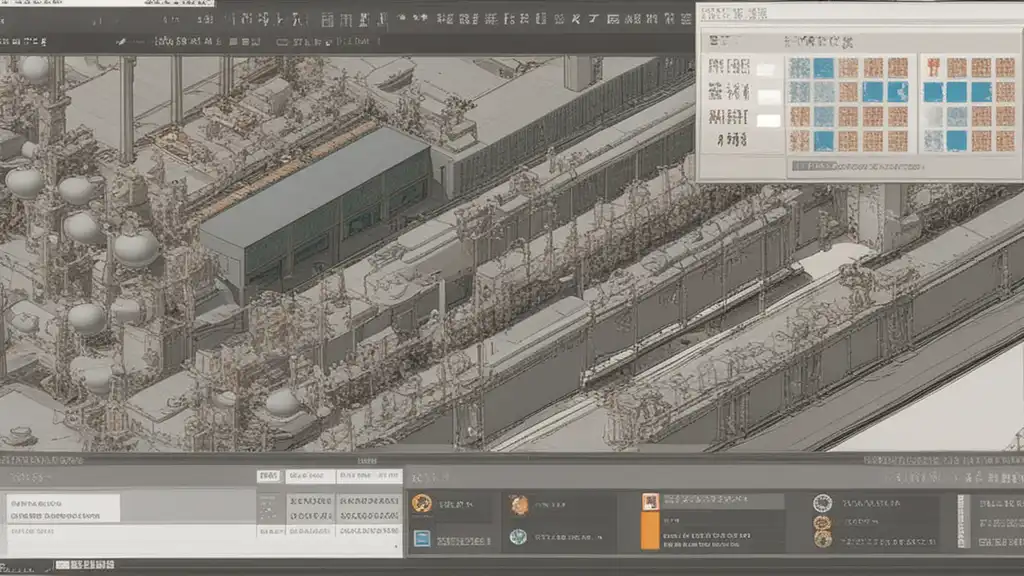Click the highlighted white text row in bottom-left panel
Viewport: 1024px width, 576px height.
coord(63,508)
